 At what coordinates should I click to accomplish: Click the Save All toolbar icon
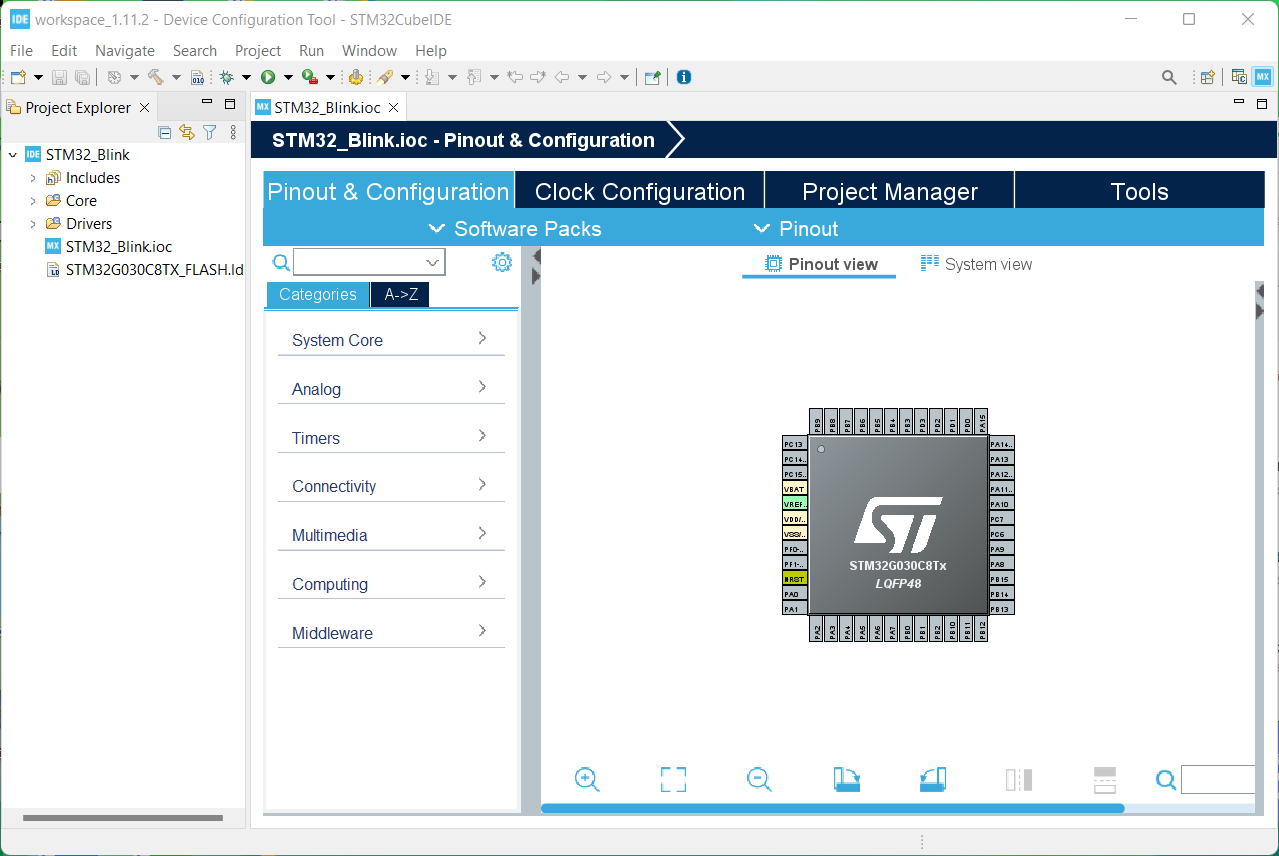[x=82, y=77]
